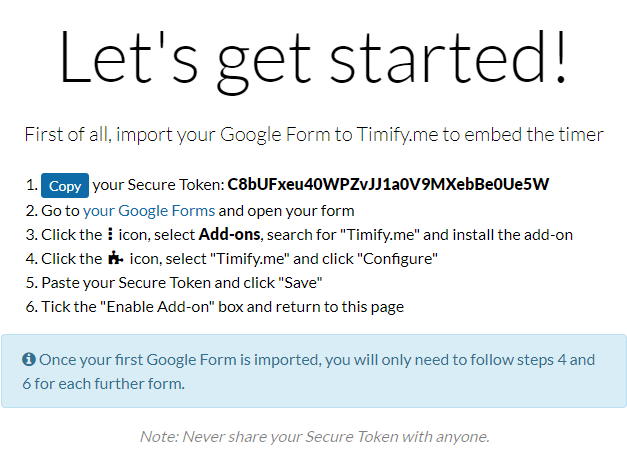Click step 5 "Paste your Secure Token" line
Image resolution: width=627 pixels, height=459 pixels.
coord(174,283)
